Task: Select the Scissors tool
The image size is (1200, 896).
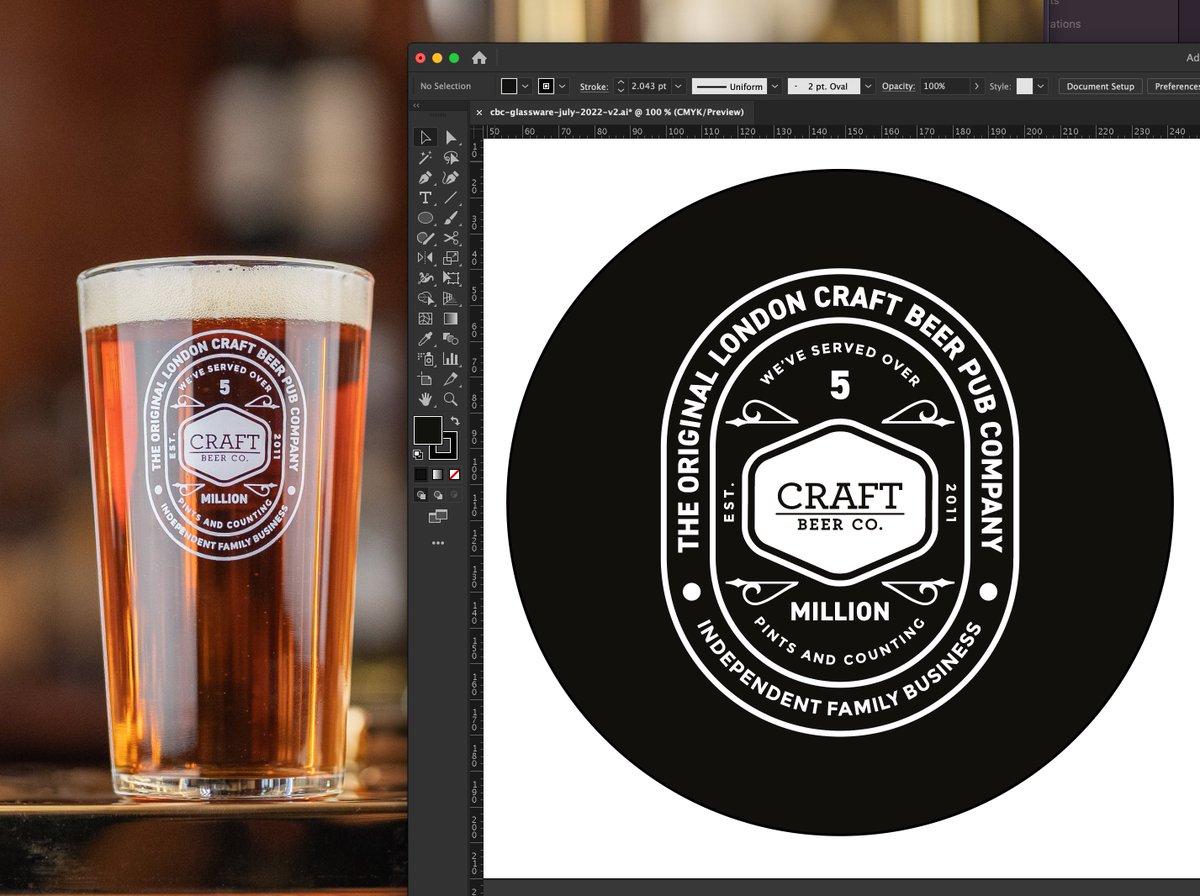Action: pyautogui.click(x=451, y=238)
